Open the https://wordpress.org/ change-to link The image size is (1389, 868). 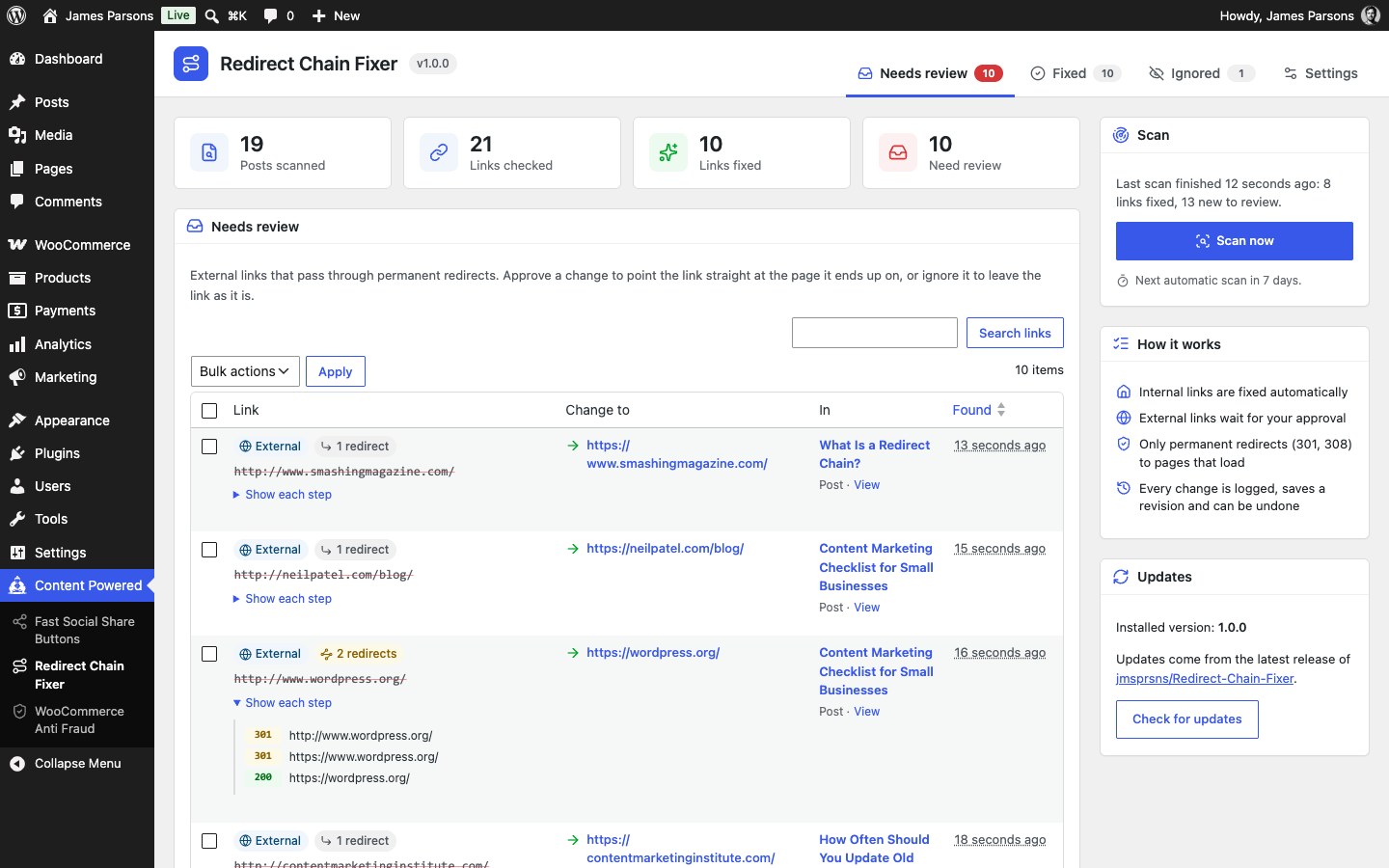click(653, 652)
